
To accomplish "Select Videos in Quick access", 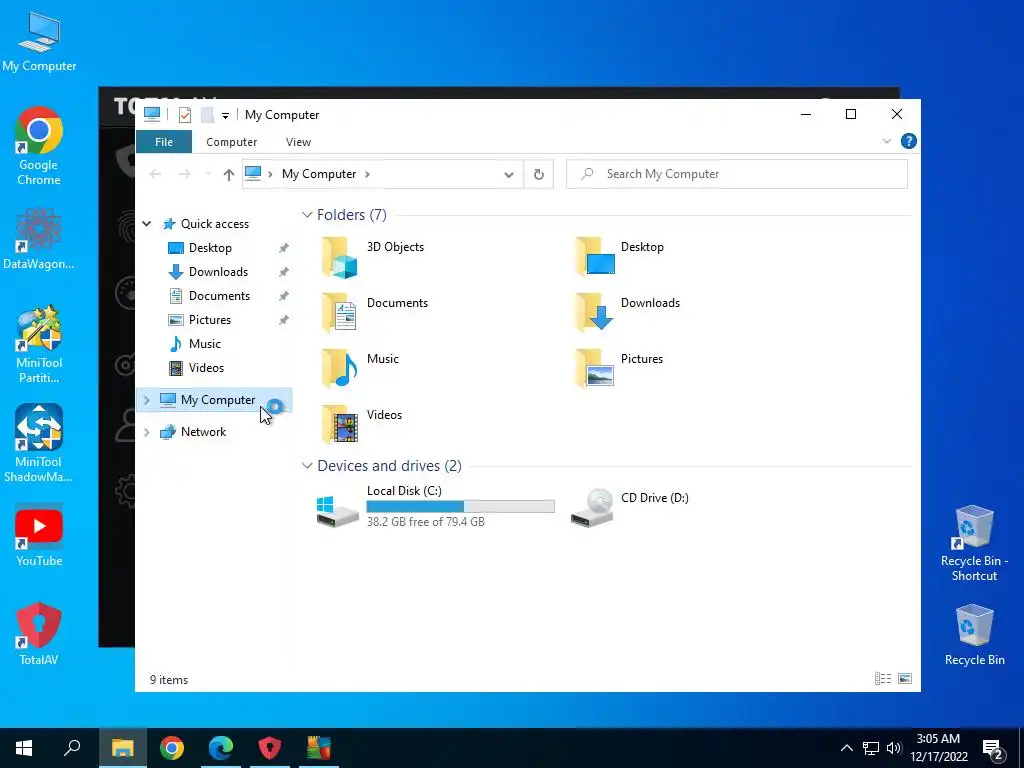I will pyautogui.click(x=206, y=368).
